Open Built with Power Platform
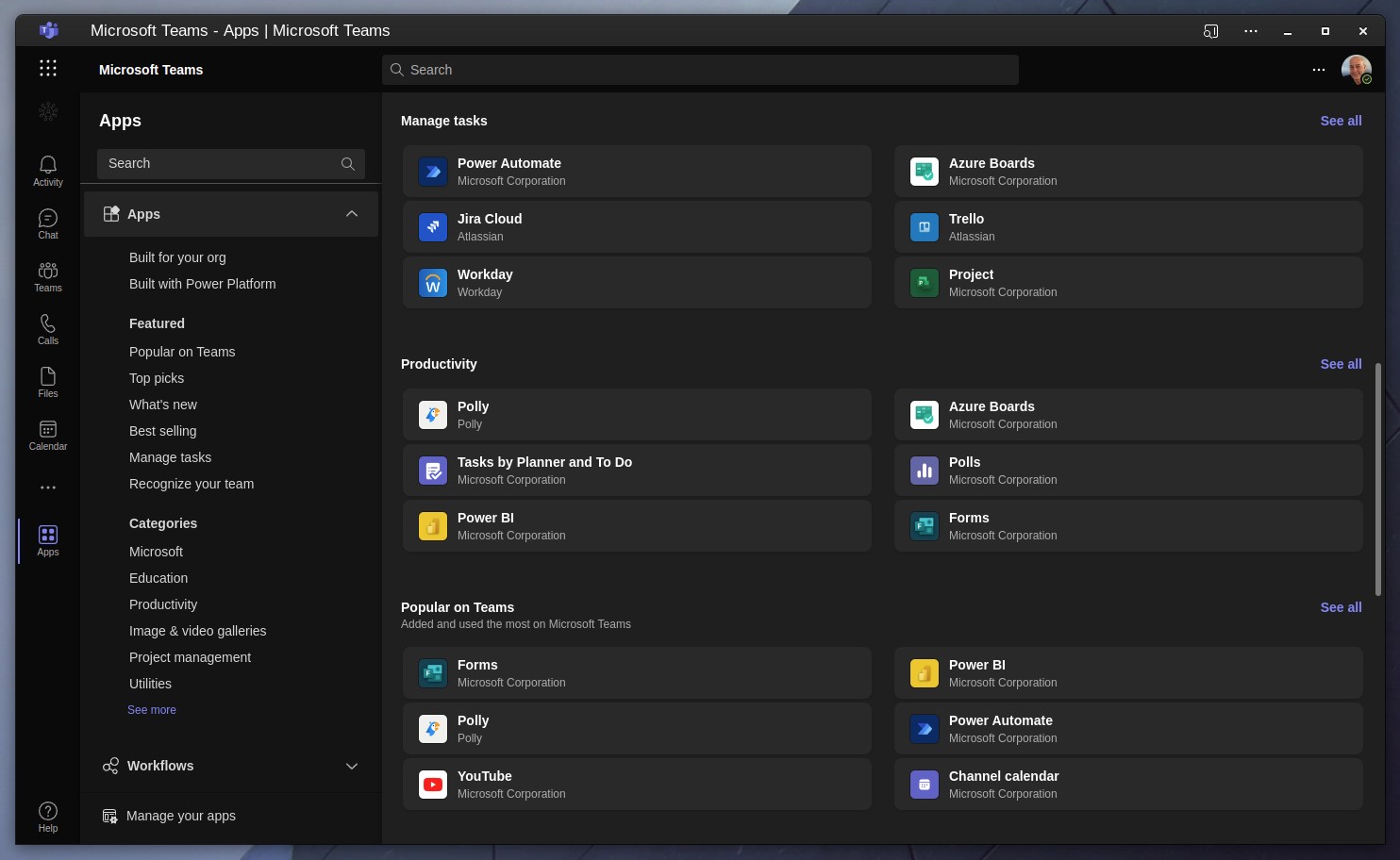 tap(203, 284)
